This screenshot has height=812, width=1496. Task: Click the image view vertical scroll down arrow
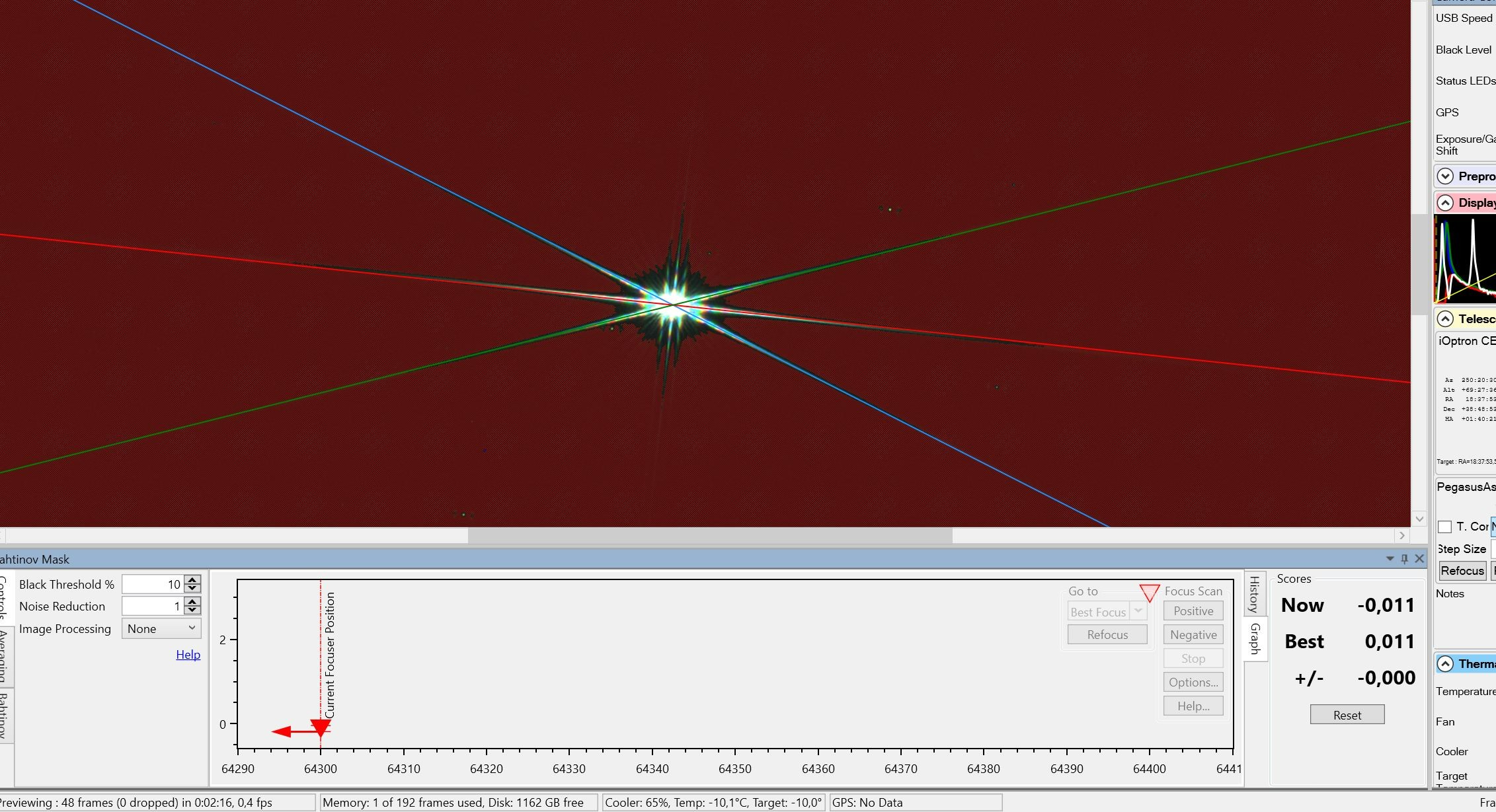coord(1419,519)
